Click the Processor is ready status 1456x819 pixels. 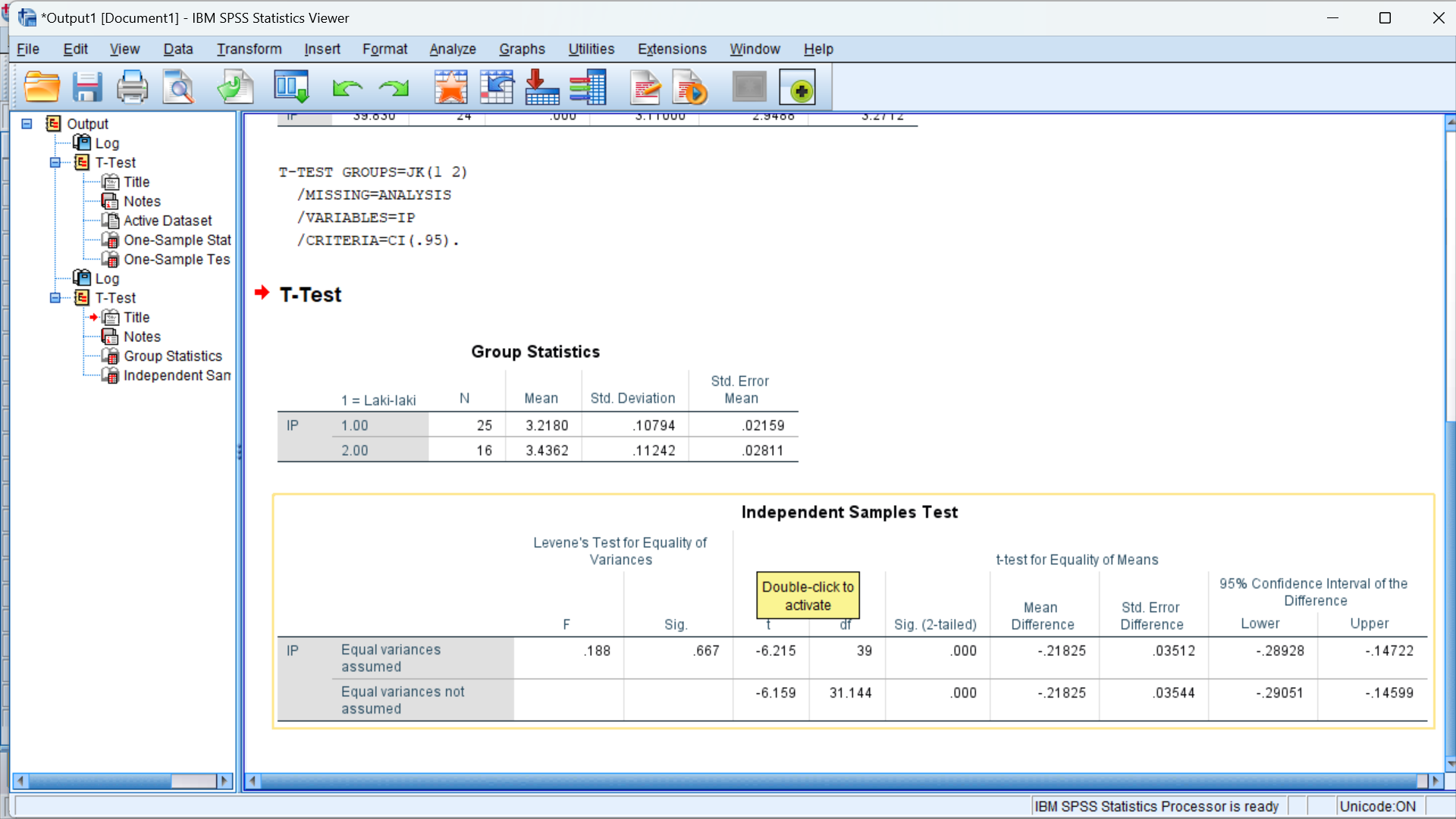pos(1156,807)
